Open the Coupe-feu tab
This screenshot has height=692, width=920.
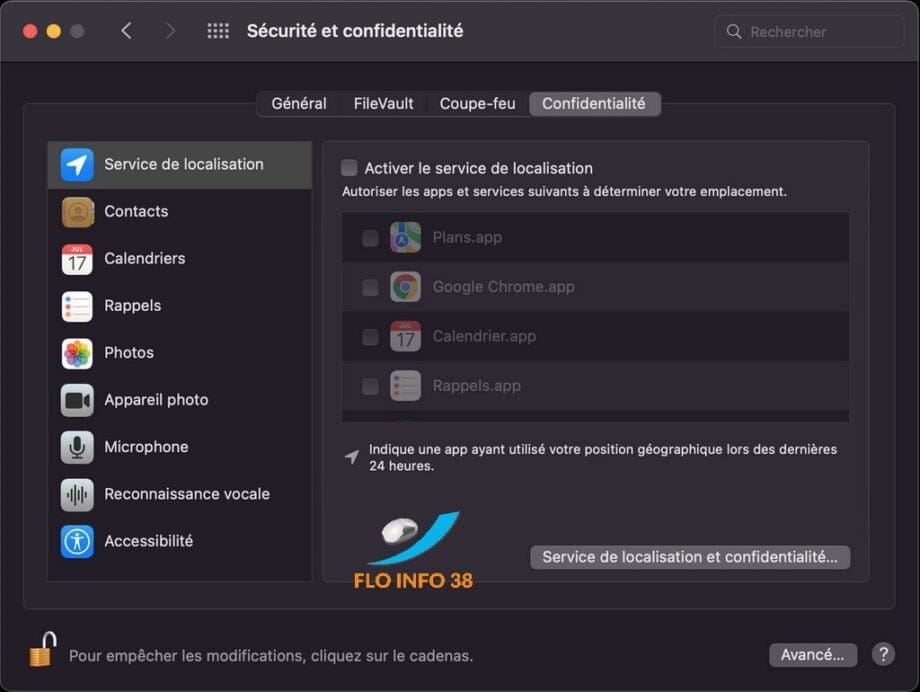pyautogui.click(x=477, y=104)
